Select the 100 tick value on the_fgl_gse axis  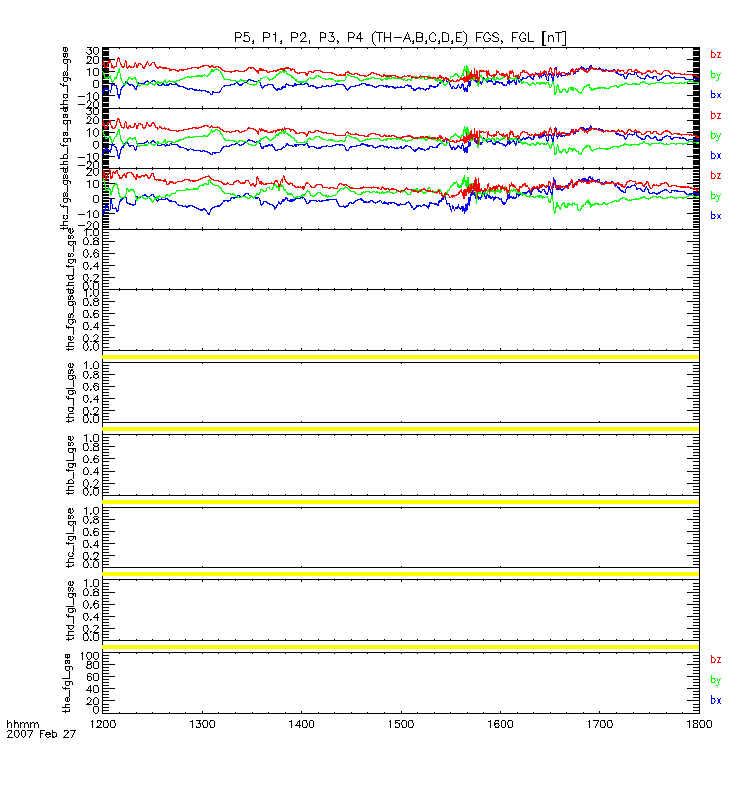pos(90,656)
